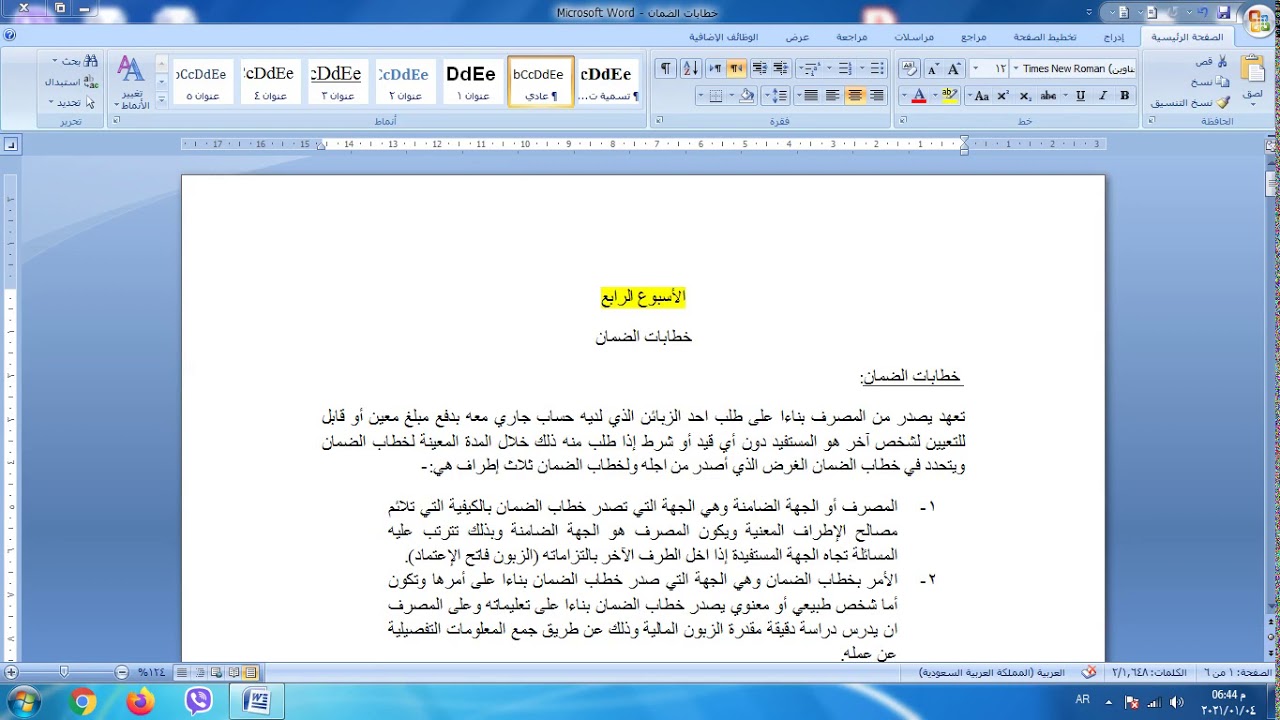Open the References (مراجع) tab
This screenshot has height=720, width=1280.
click(x=974, y=37)
